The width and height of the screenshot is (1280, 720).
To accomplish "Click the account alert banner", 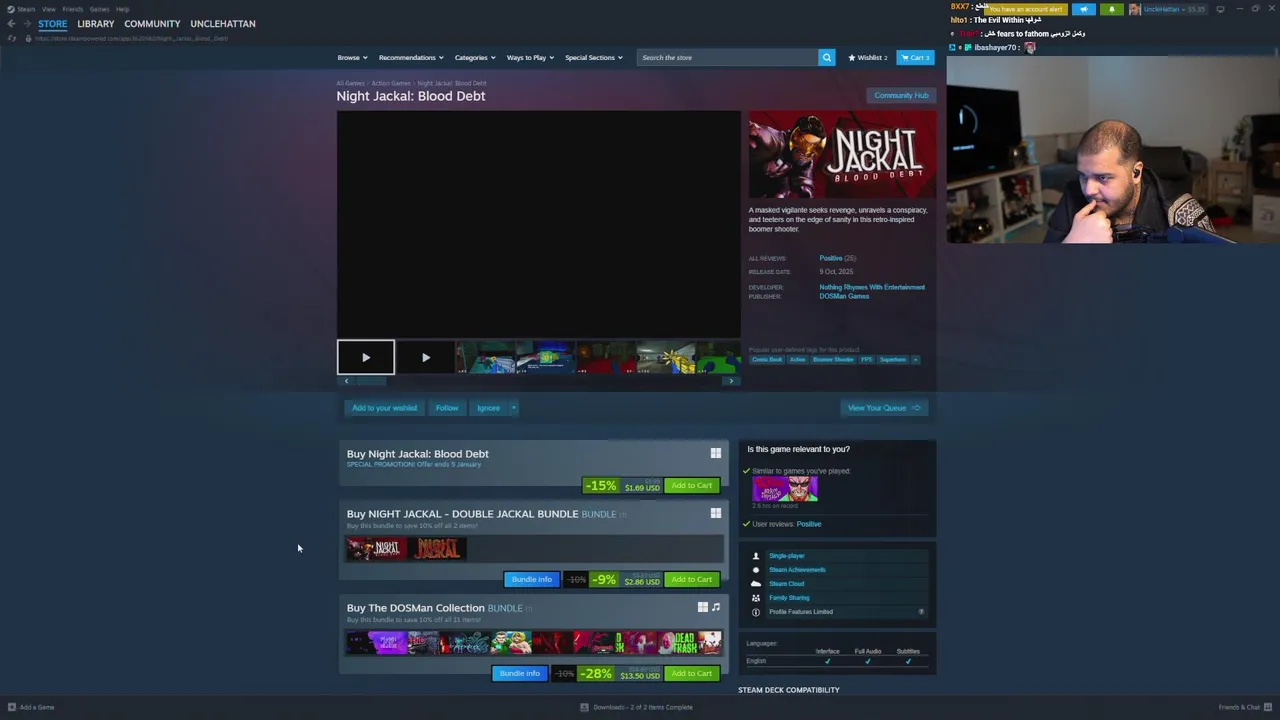I will click(1025, 9).
